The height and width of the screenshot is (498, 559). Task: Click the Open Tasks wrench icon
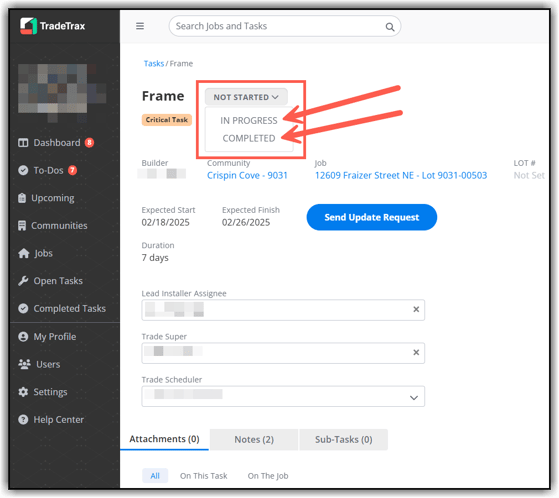tap(23, 281)
